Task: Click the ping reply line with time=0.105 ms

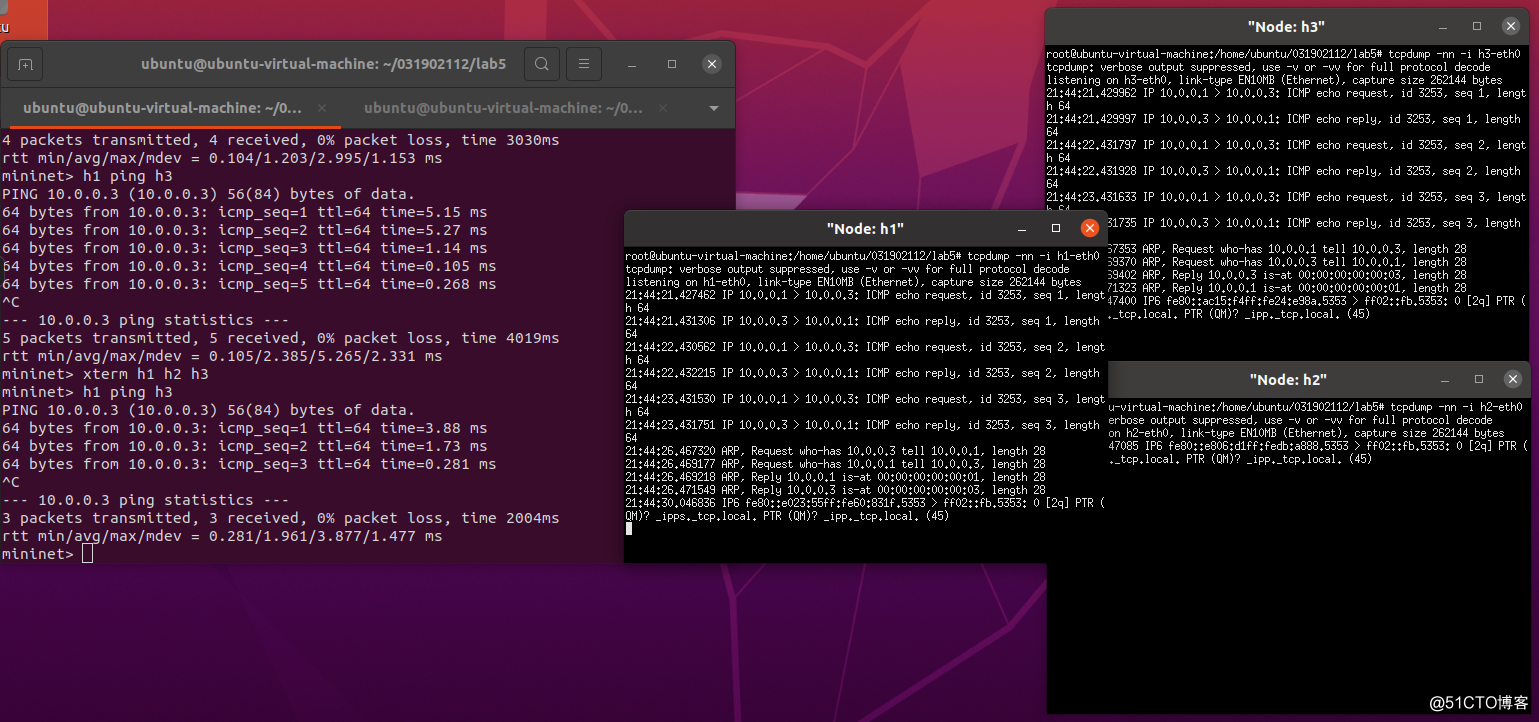Action: pos(249,266)
